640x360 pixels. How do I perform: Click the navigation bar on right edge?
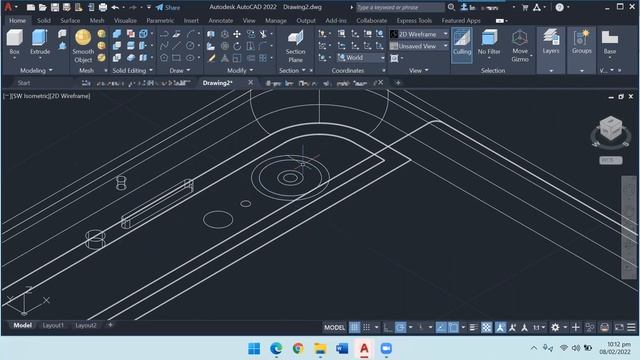click(629, 227)
